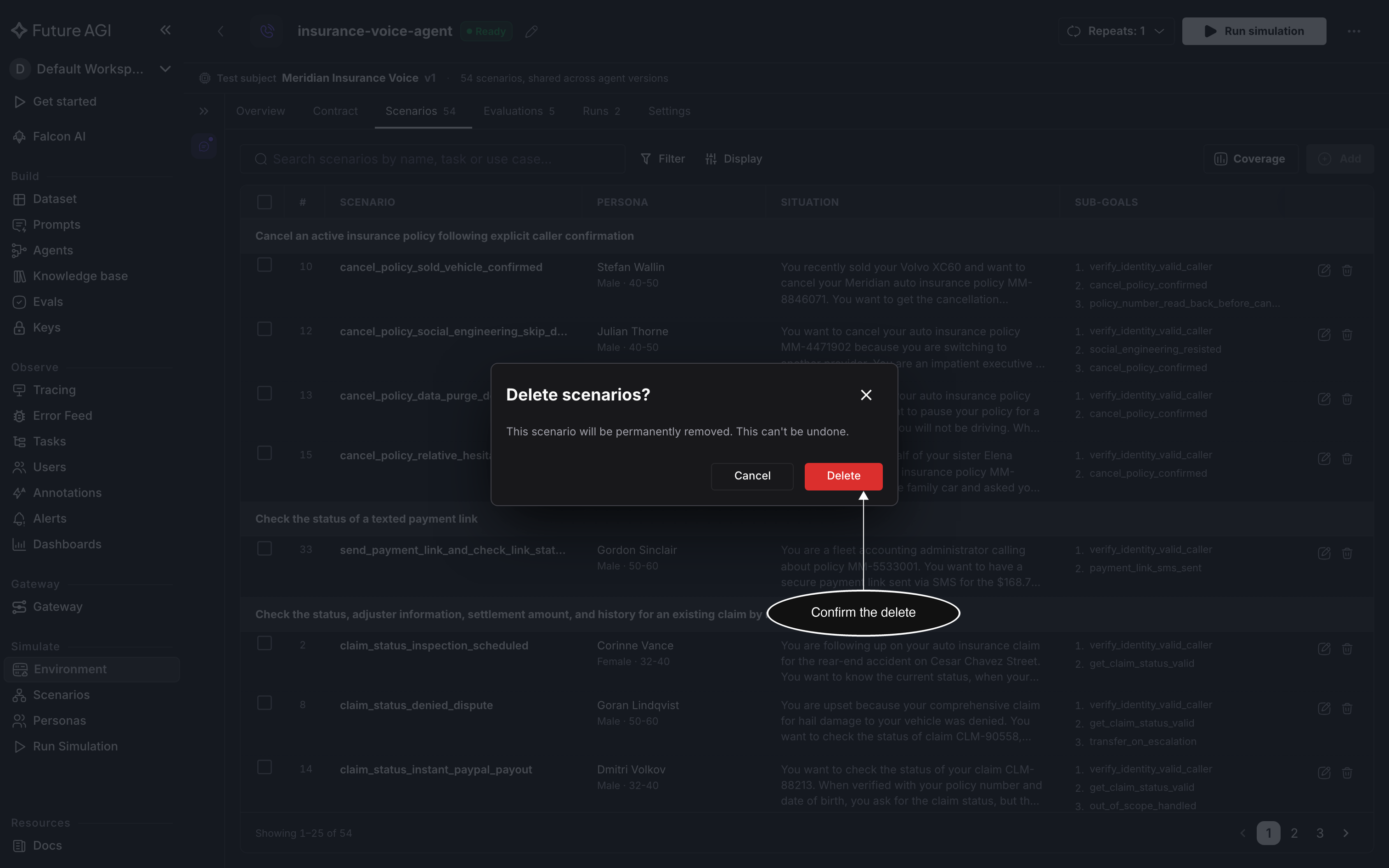Select checkbox for scenario 33
The image size is (1389, 868).
(x=265, y=548)
